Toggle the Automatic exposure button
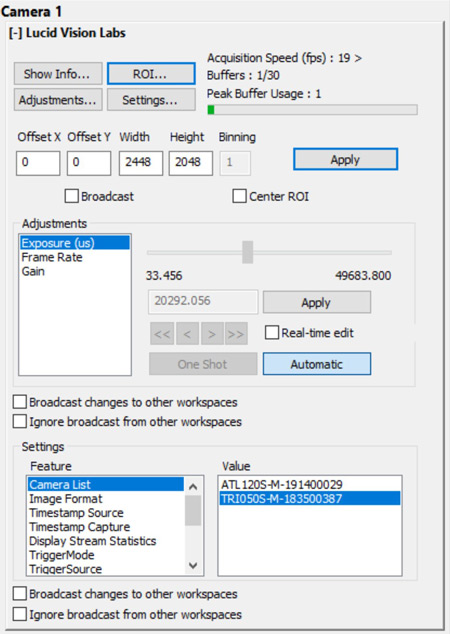The width and height of the screenshot is (450, 634). 317,364
